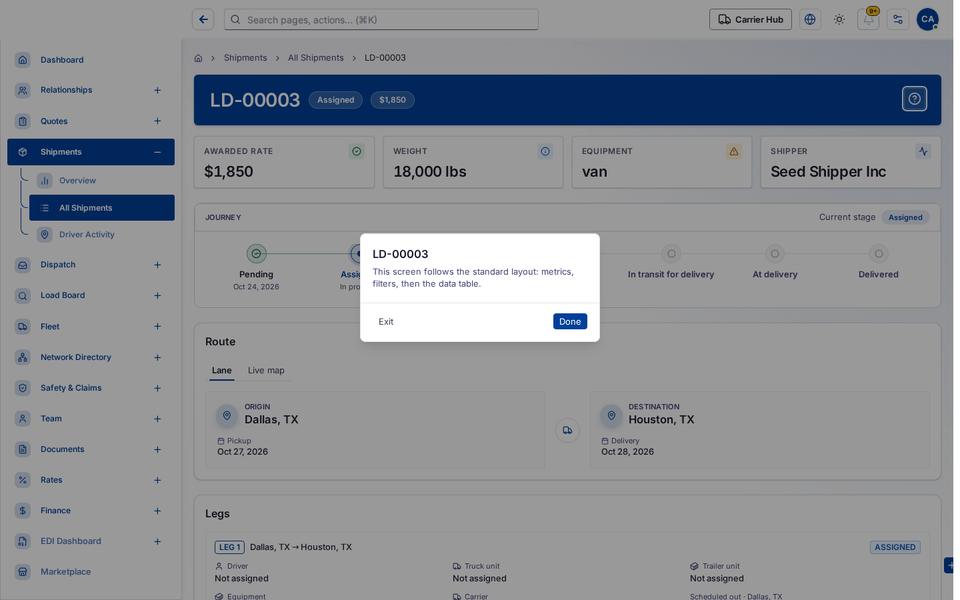Viewport: 960px width, 600px height.
Task: Open the language globe icon
Action: point(810,20)
